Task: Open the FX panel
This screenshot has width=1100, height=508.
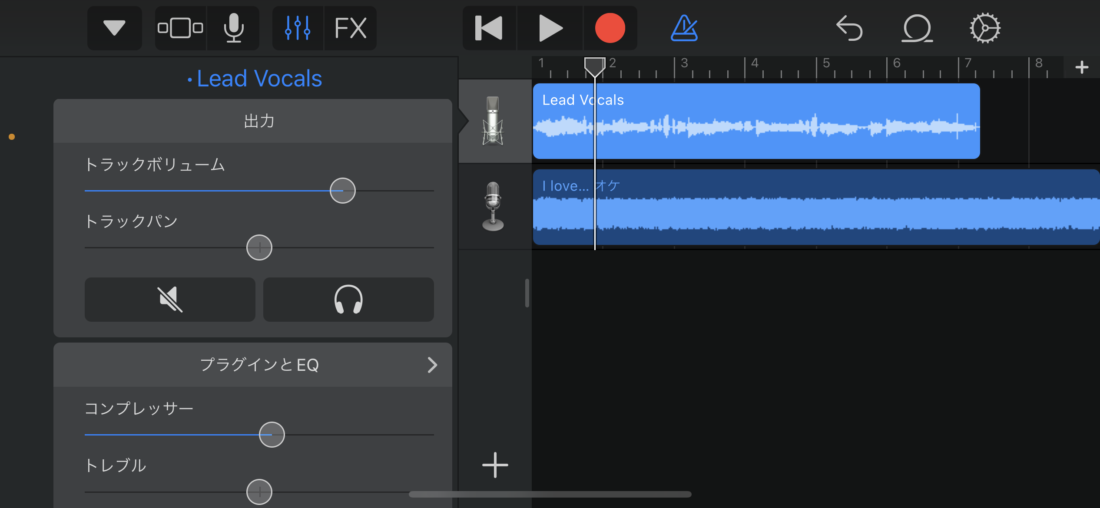Action: coord(350,28)
